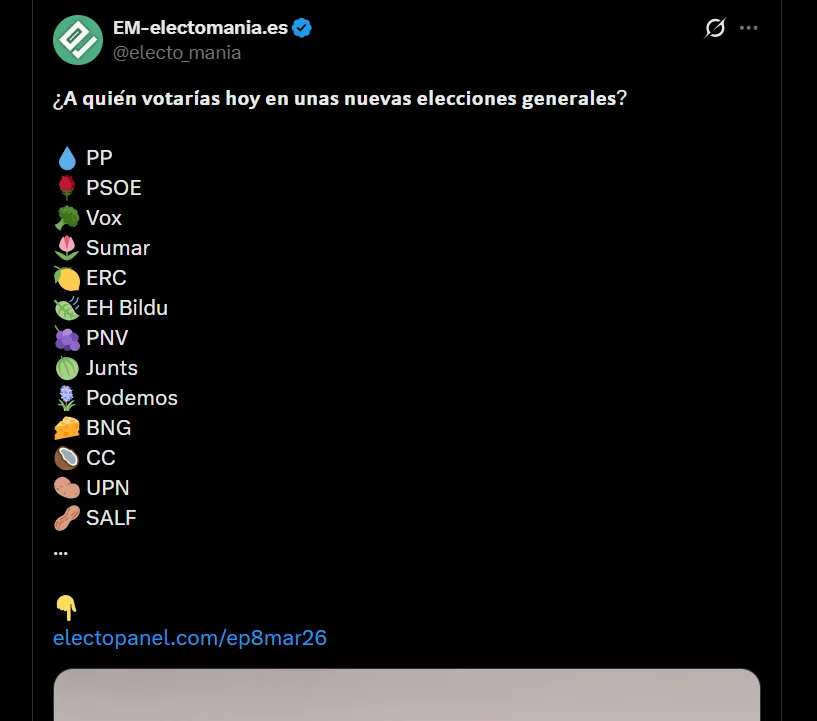Click the EM-electomania.es display name
This screenshot has height=721, width=817.
pyautogui.click(x=200, y=27)
